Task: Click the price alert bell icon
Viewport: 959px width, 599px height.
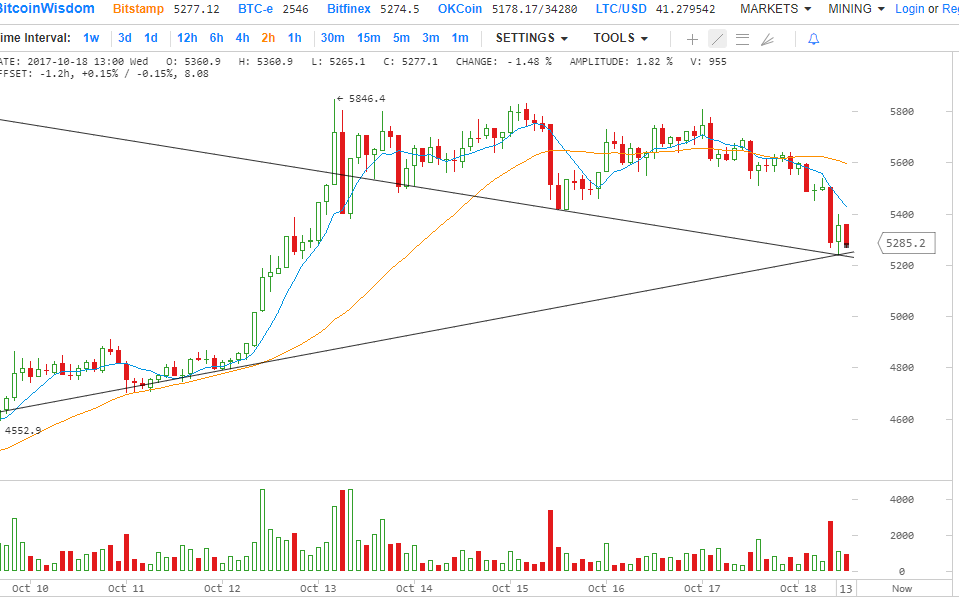Action: pos(813,39)
